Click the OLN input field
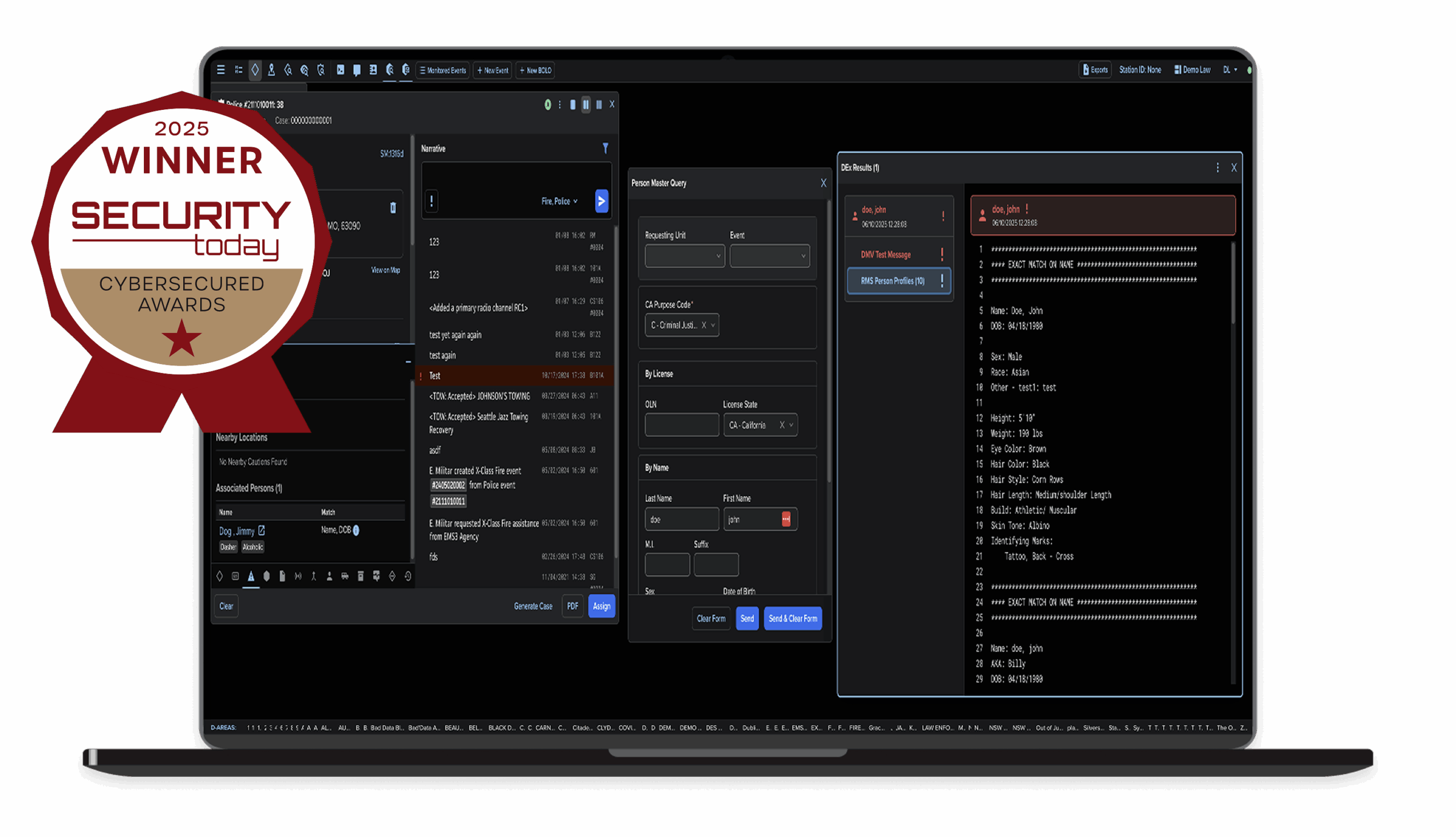 (x=681, y=426)
